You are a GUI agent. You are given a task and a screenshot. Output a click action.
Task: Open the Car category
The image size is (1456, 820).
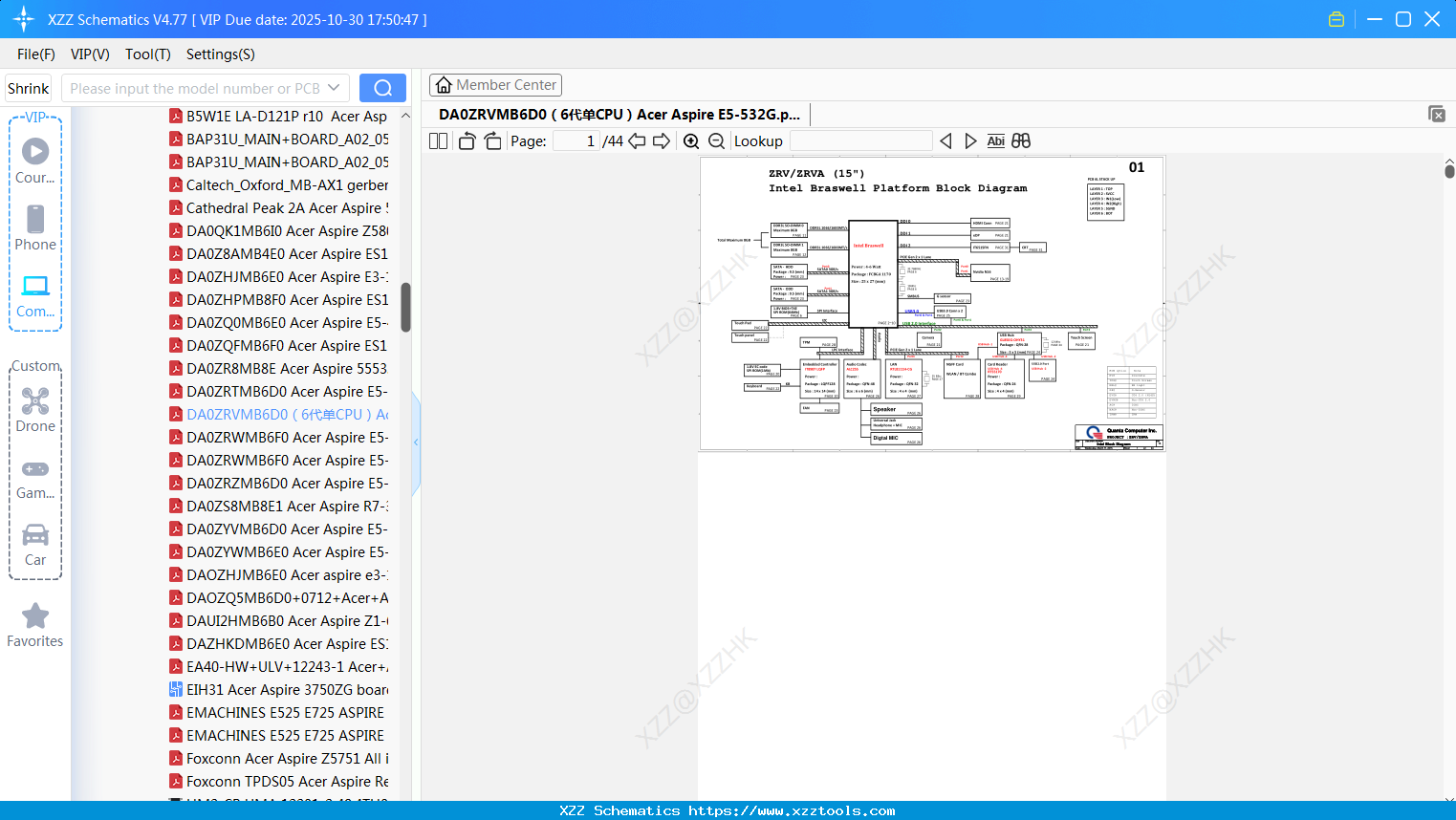(35, 545)
